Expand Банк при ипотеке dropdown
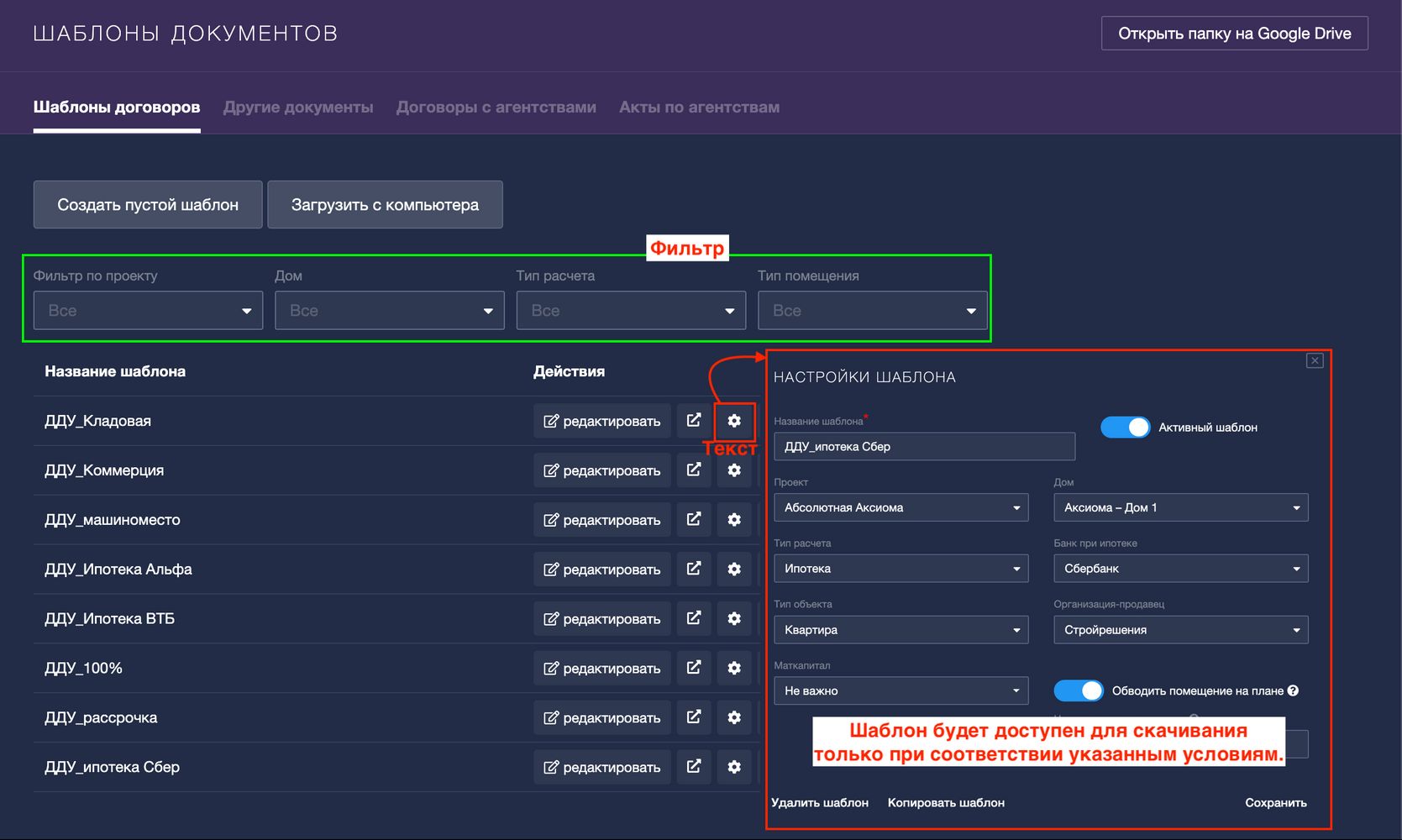1402x840 pixels. (x=1180, y=569)
